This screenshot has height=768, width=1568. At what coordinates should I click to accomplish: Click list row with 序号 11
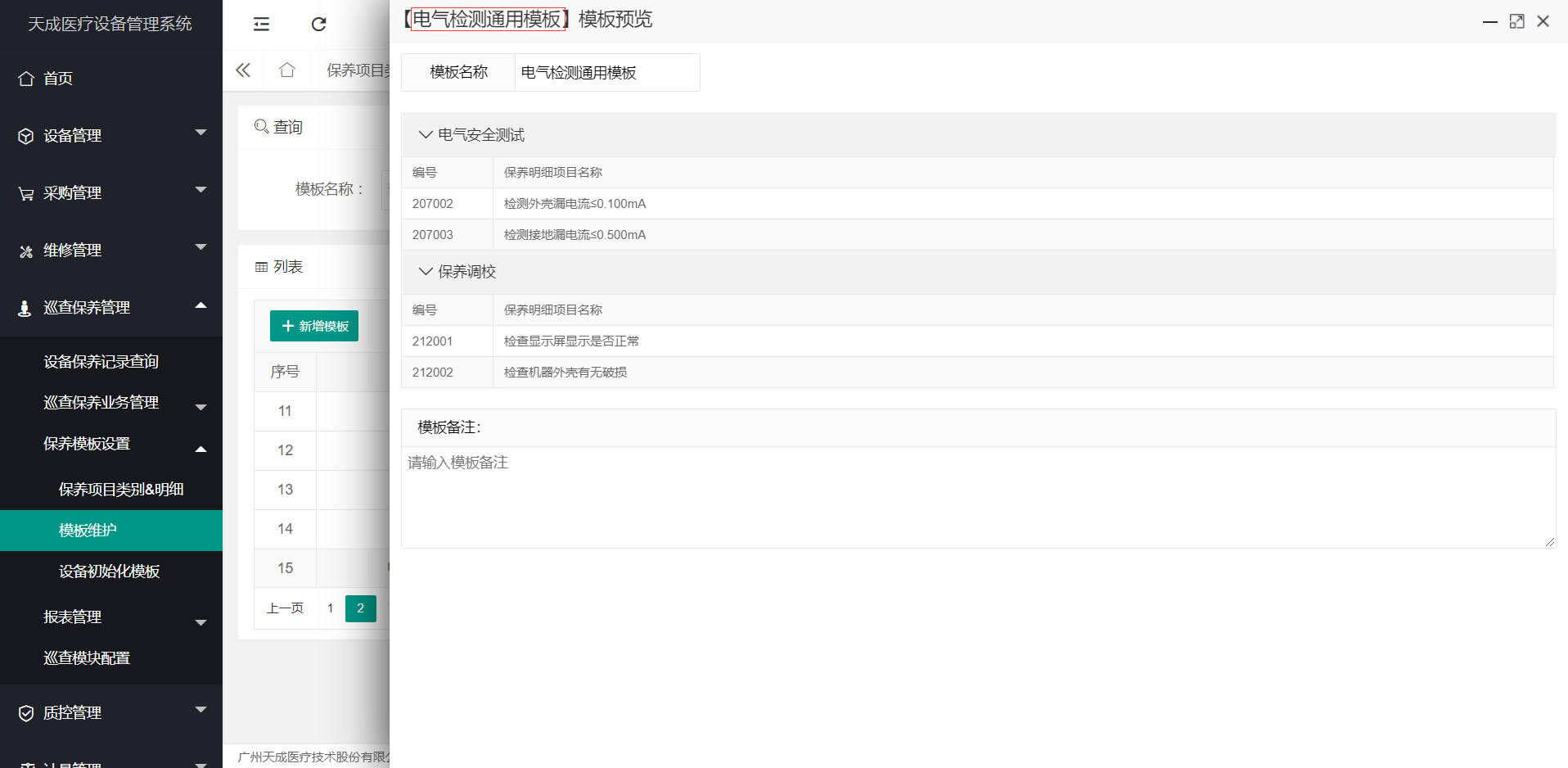322,411
